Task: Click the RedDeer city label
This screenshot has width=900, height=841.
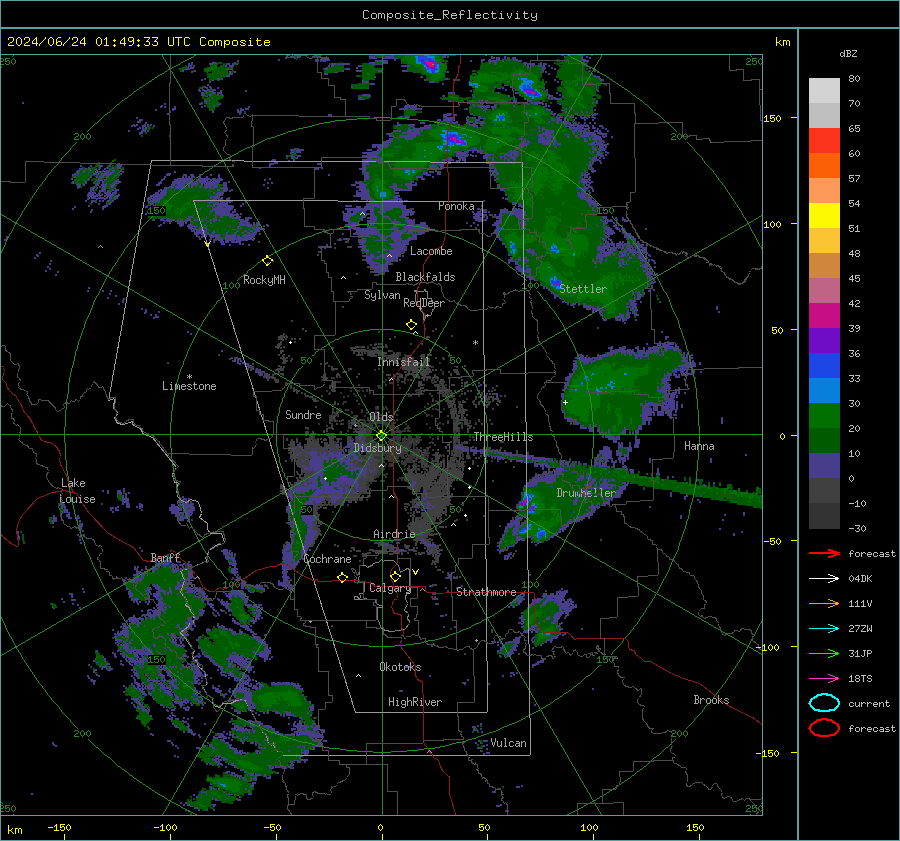Action: tap(424, 303)
